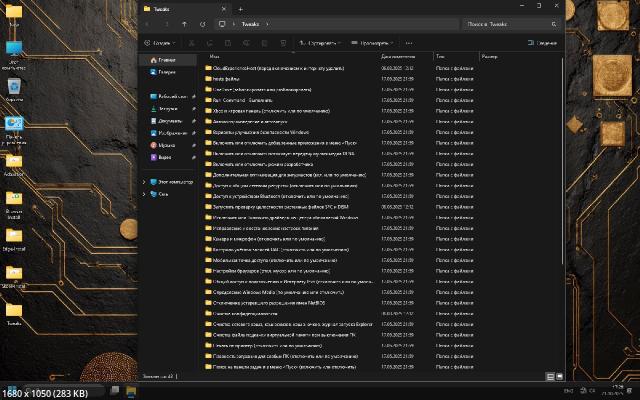
Task: Open the See more ellipsis menu
Action: tap(407, 43)
